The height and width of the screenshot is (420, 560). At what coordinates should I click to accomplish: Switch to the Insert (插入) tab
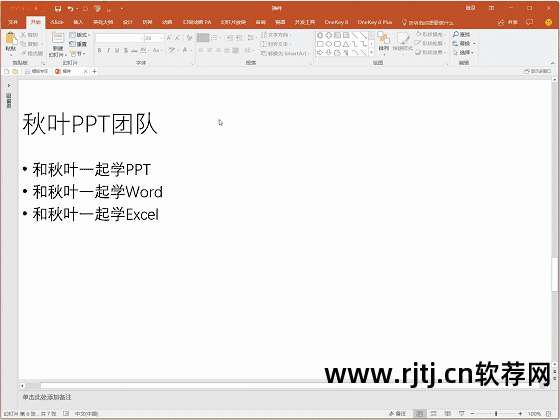pos(78,22)
